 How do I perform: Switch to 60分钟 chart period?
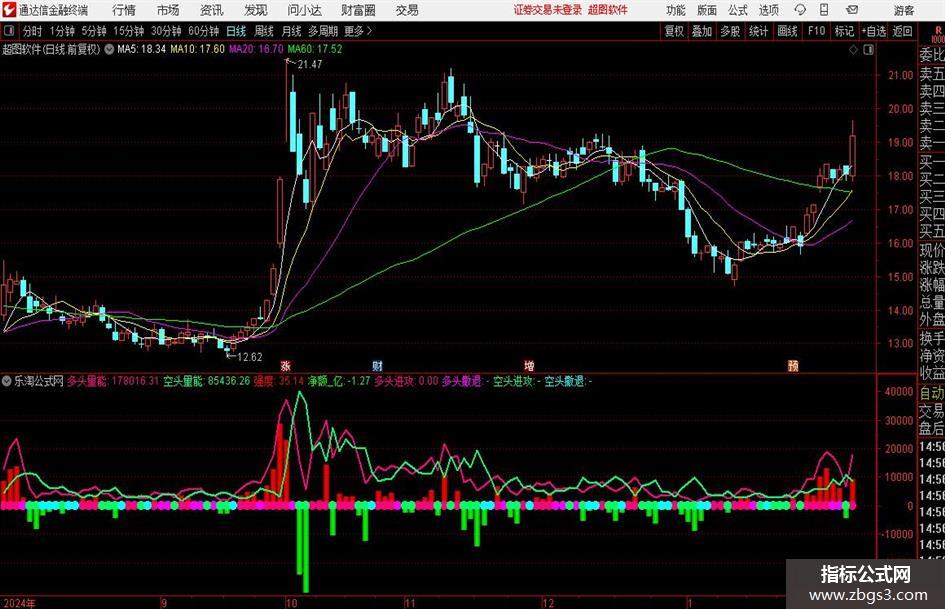pos(204,31)
